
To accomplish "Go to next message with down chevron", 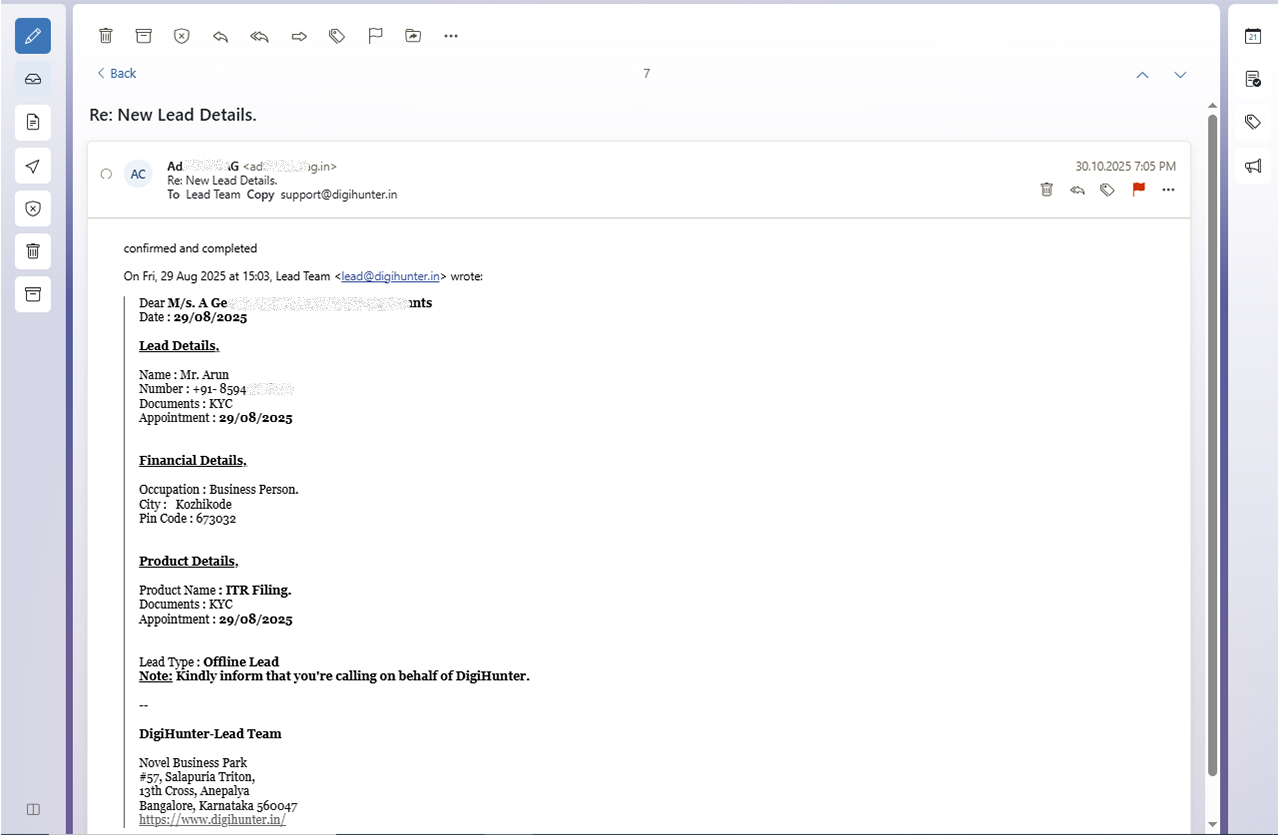I will (x=1180, y=75).
